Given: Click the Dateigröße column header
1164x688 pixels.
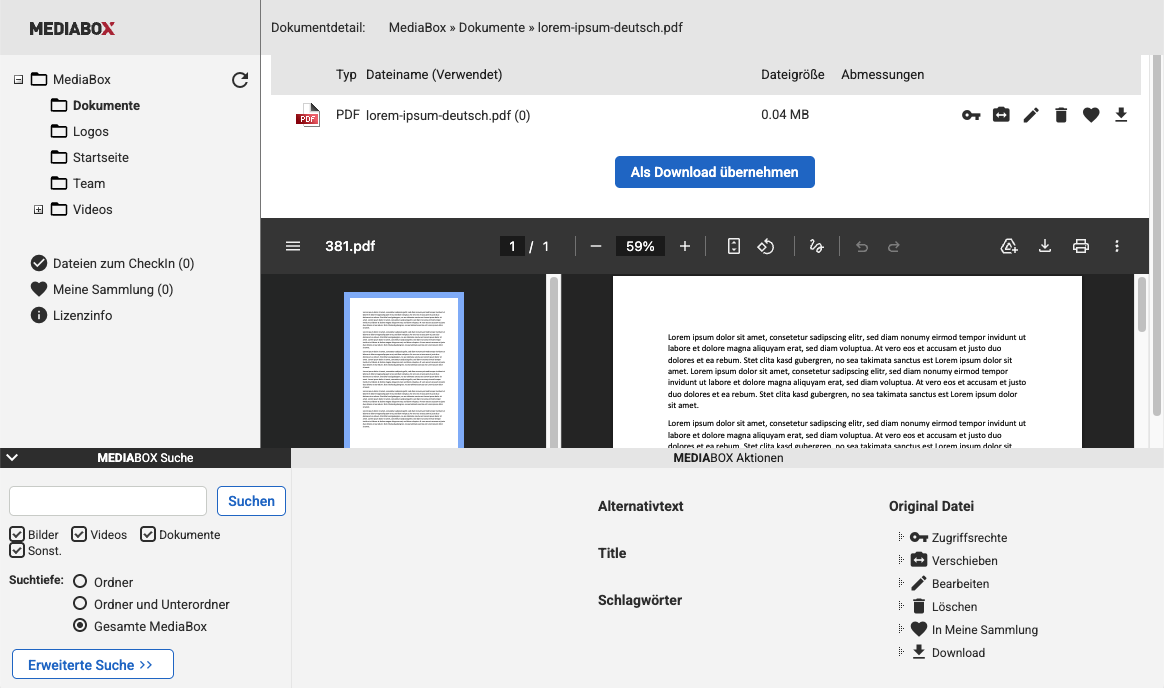Looking at the screenshot, I should (792, 74).
